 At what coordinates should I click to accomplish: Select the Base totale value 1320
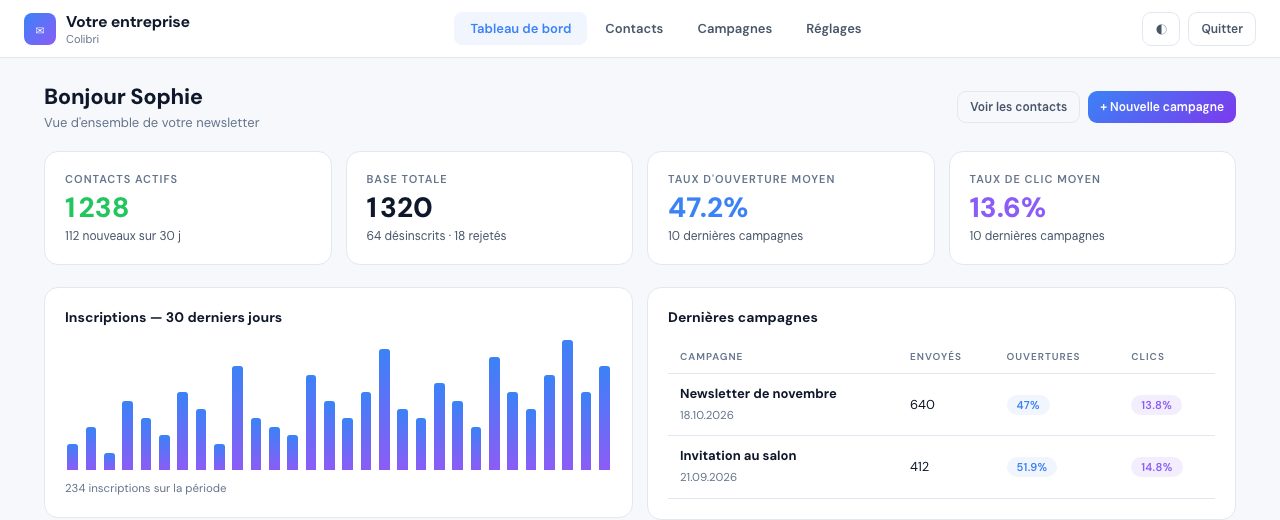coord(400,208)
